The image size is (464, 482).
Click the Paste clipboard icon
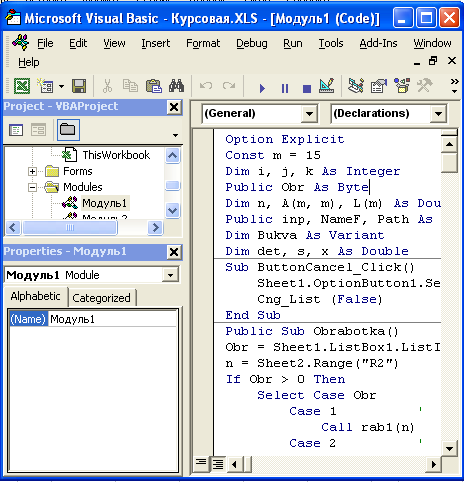click(154, 86)
